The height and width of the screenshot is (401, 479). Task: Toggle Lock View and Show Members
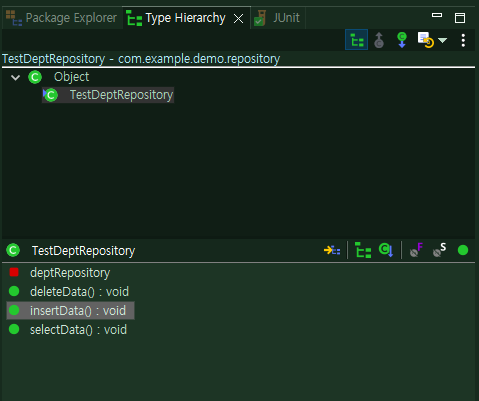pyautogui.click(x=332, y=250)
